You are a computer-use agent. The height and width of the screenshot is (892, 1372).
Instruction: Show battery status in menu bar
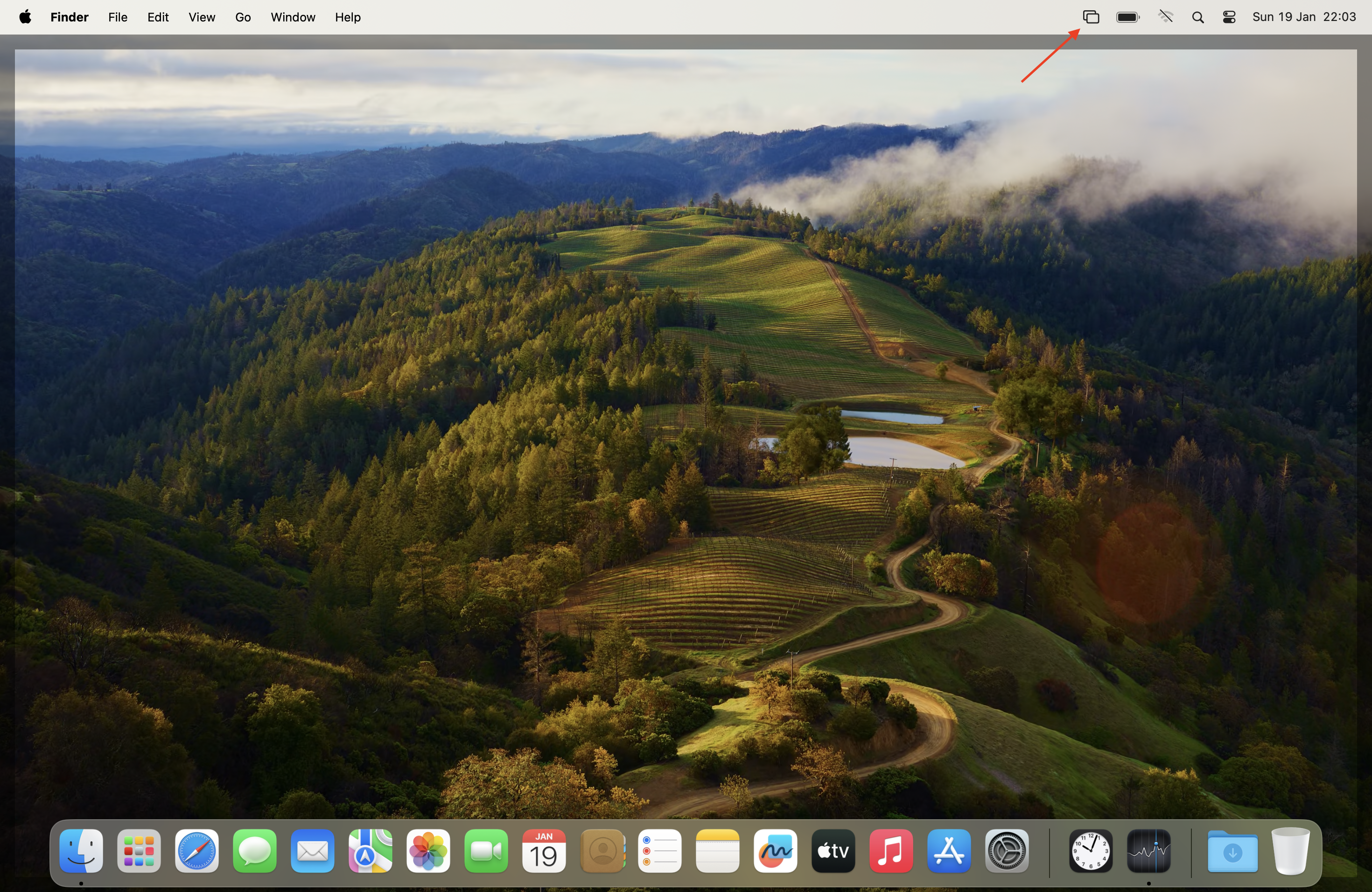click(x=1128, y=17)
